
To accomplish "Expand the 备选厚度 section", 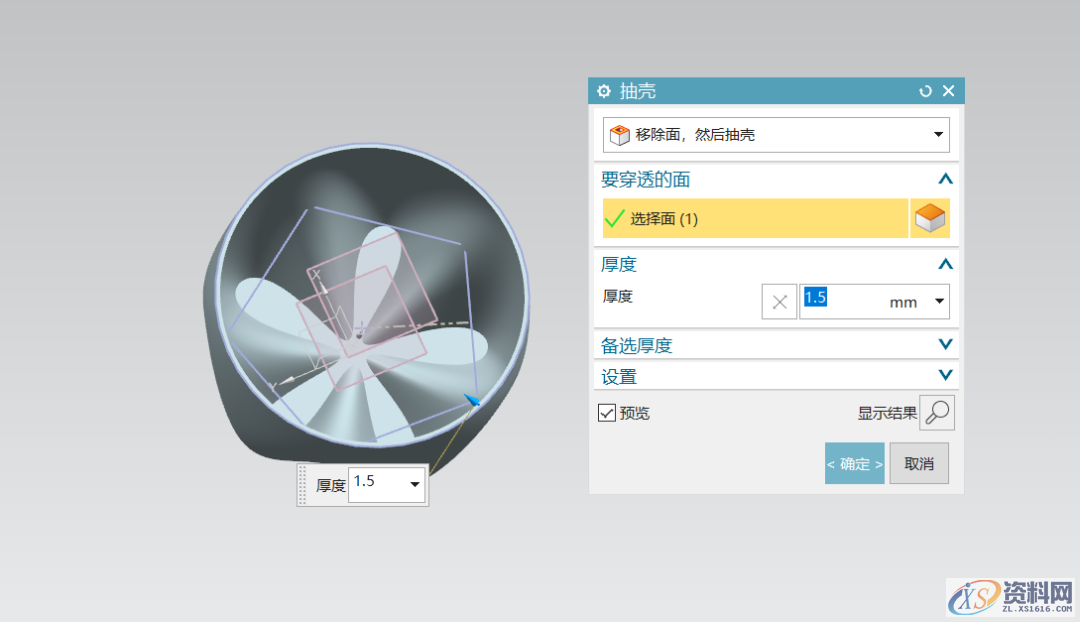I will (x=945, y=344).
